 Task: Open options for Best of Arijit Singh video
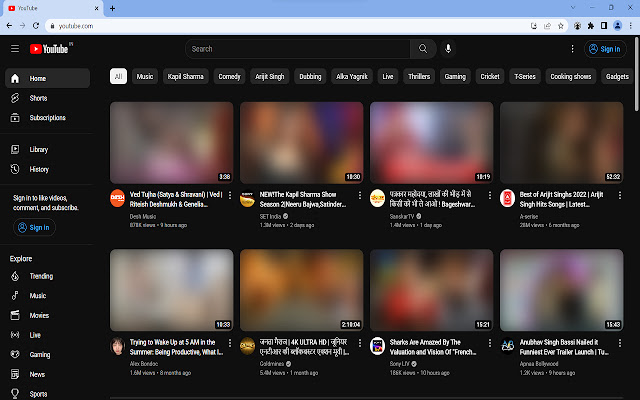click(620, 196)
